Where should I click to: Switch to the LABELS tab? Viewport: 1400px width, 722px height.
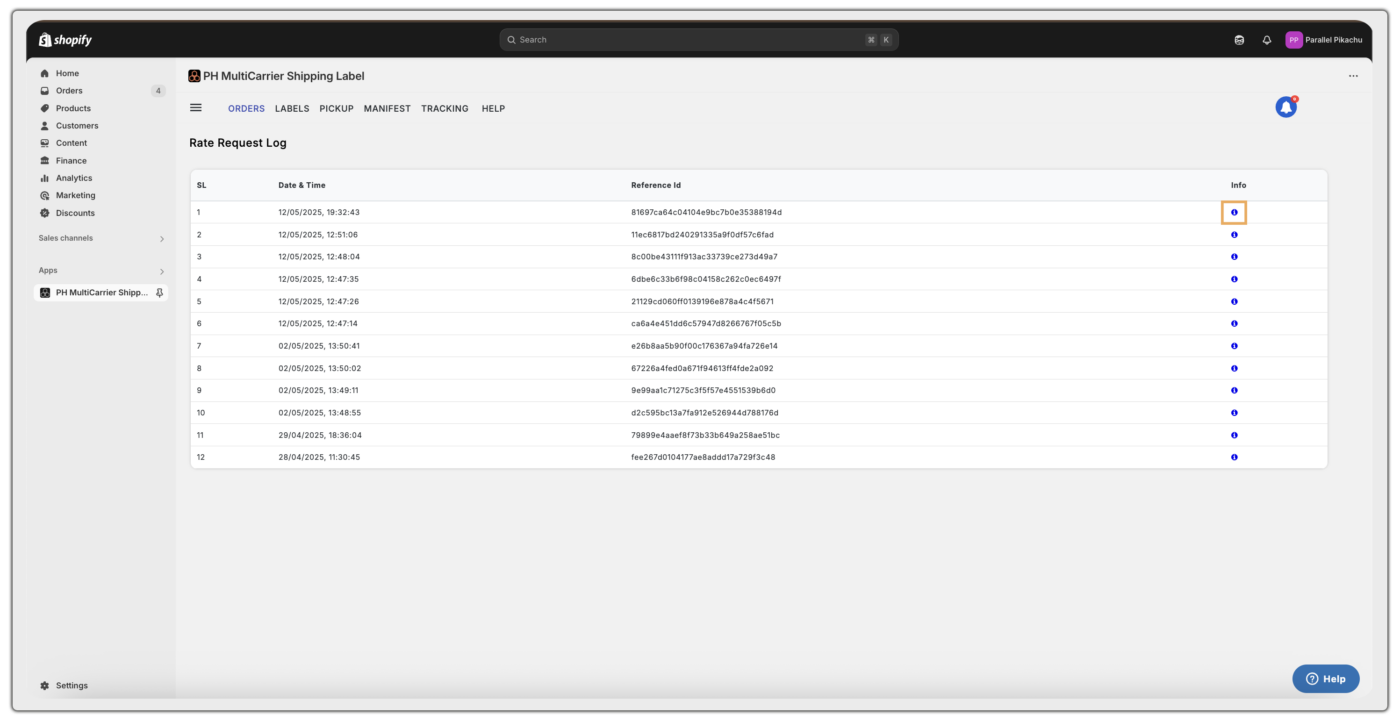(292, 108)
